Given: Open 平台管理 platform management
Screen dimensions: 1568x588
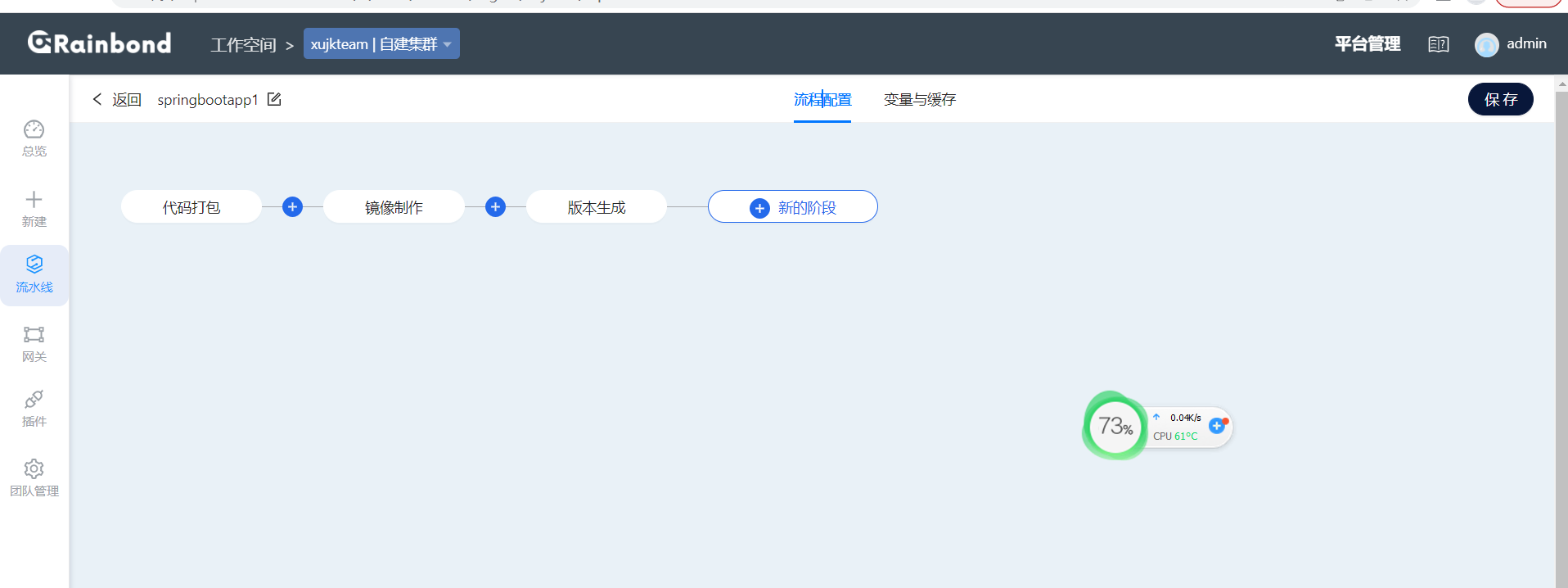Looking at the screenshot, I should pyautogui.click(x=1367, y=43).
